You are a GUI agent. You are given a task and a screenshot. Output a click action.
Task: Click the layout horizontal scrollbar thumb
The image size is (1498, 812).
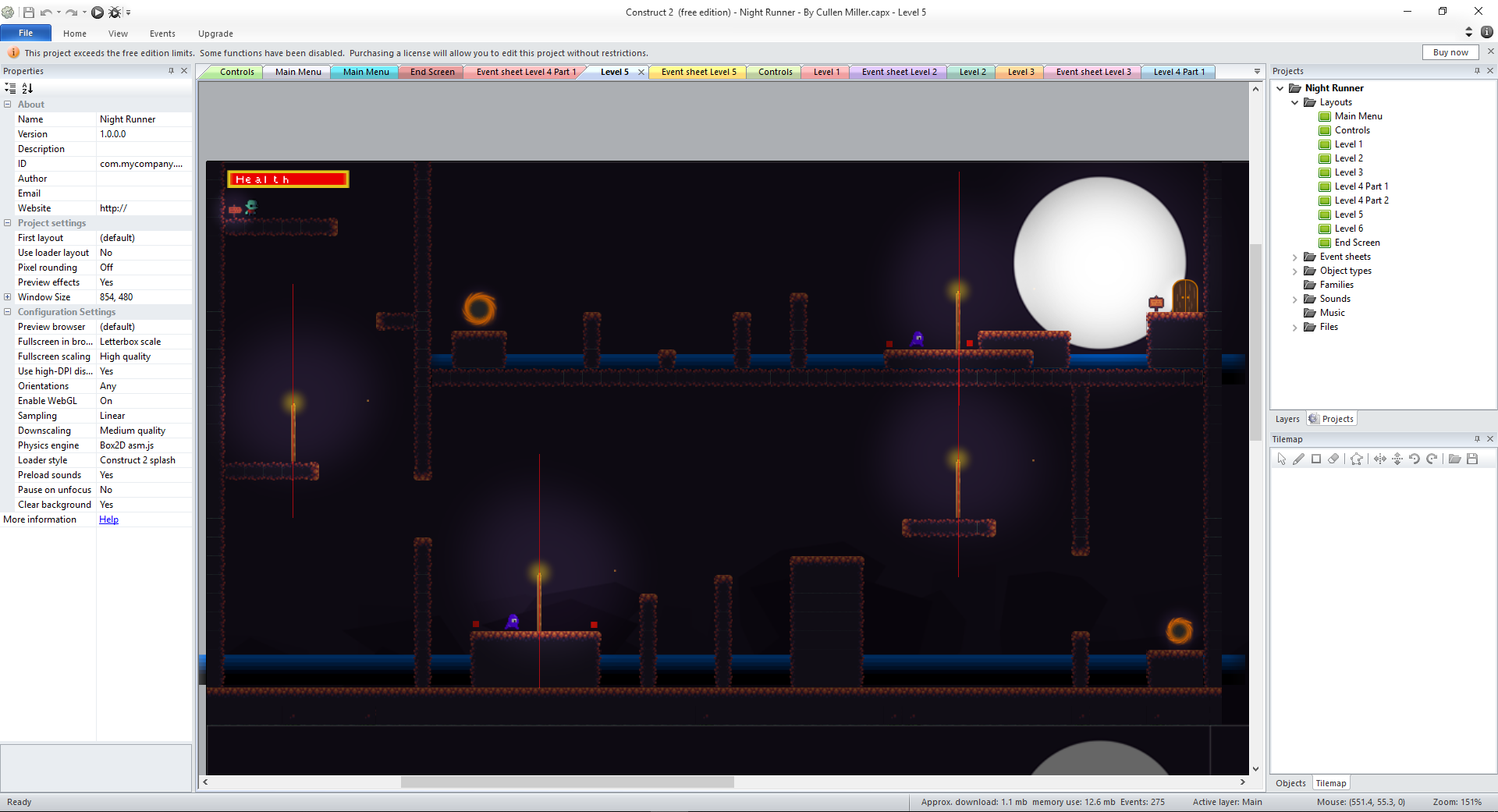(x=567, y=782)
